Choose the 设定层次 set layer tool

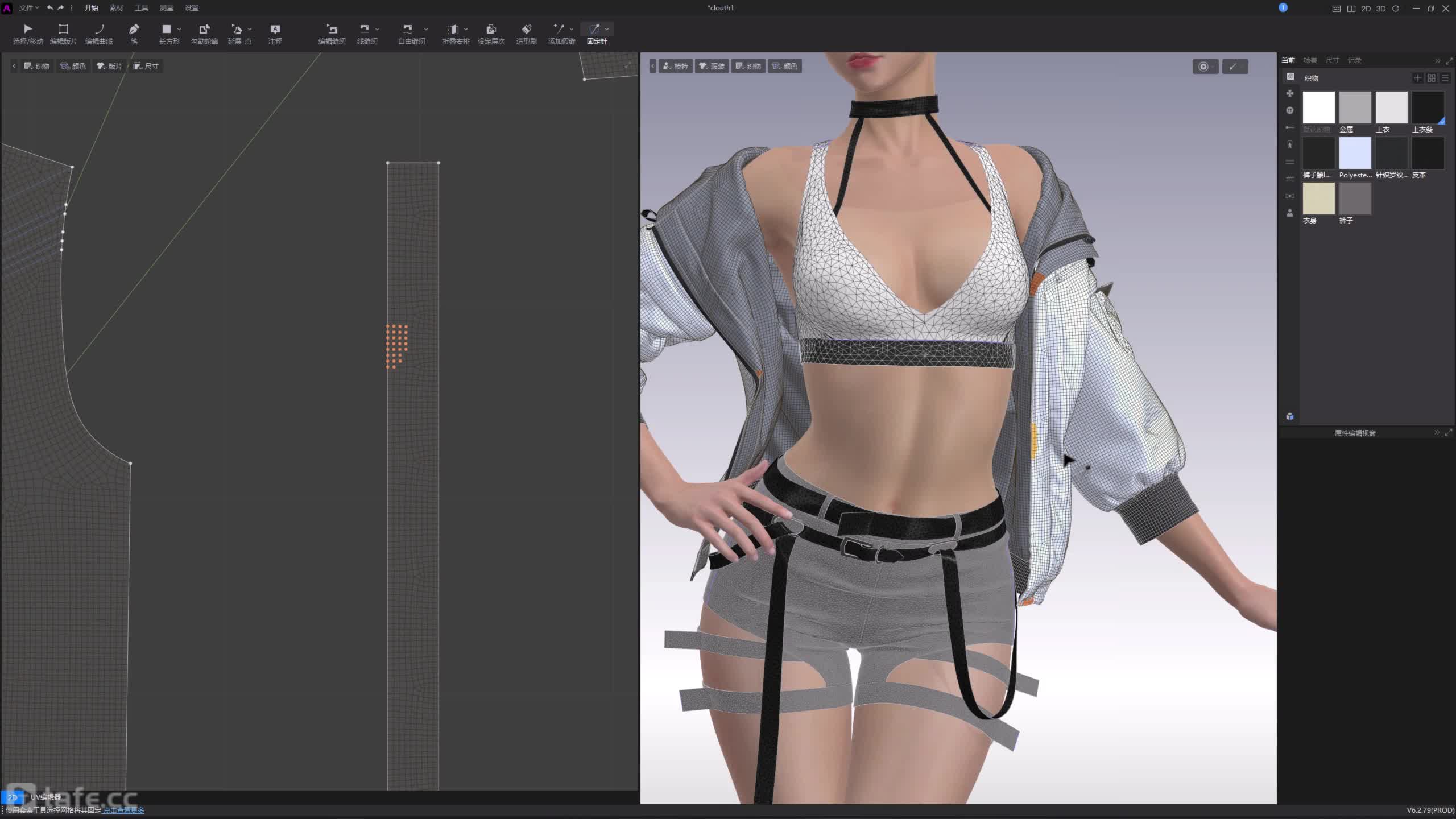(x=491, y=34)
